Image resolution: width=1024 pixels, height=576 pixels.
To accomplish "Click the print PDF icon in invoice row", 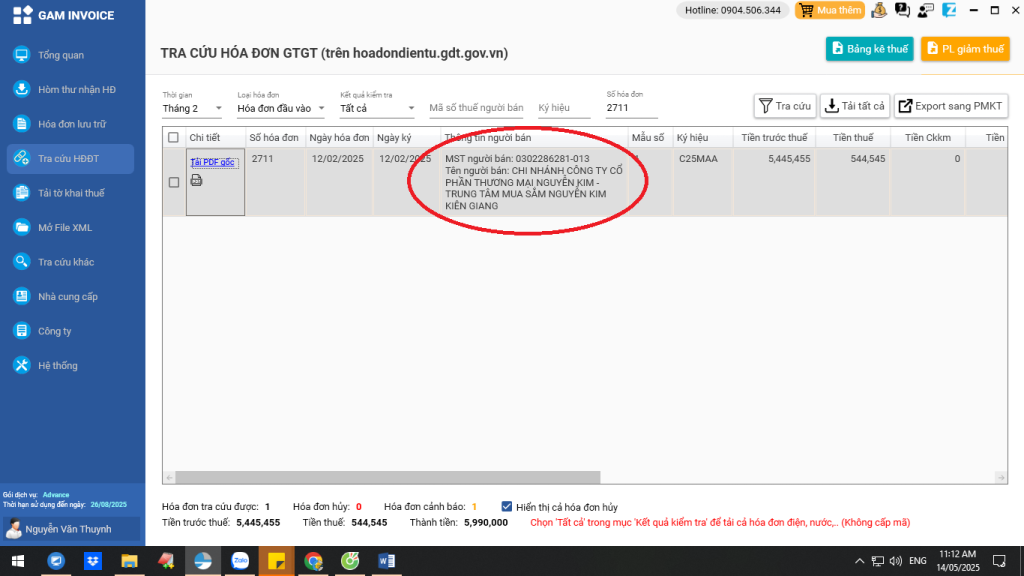I will (x=197, y=180).
